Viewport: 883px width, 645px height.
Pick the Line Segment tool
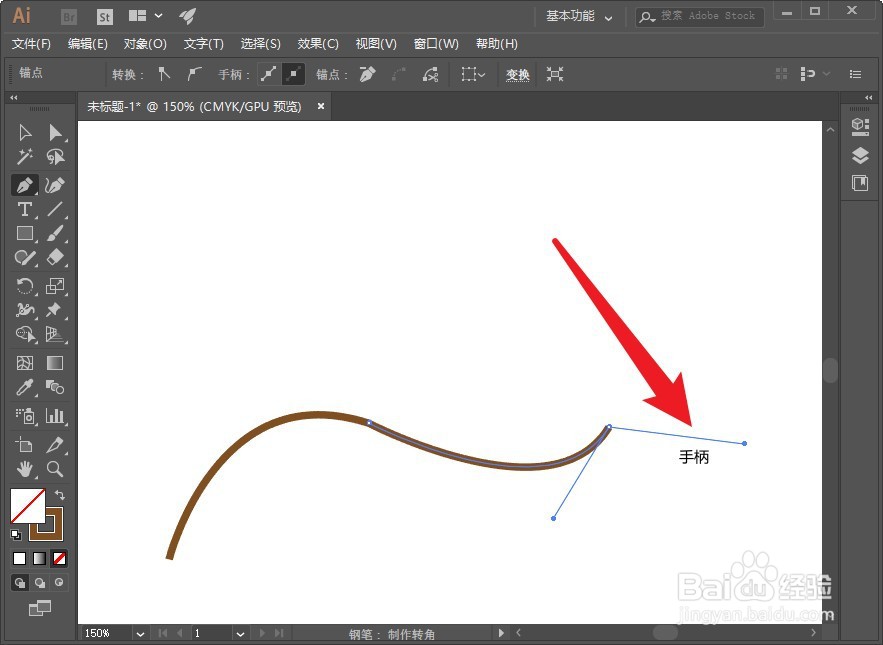[x=55, y=210]
